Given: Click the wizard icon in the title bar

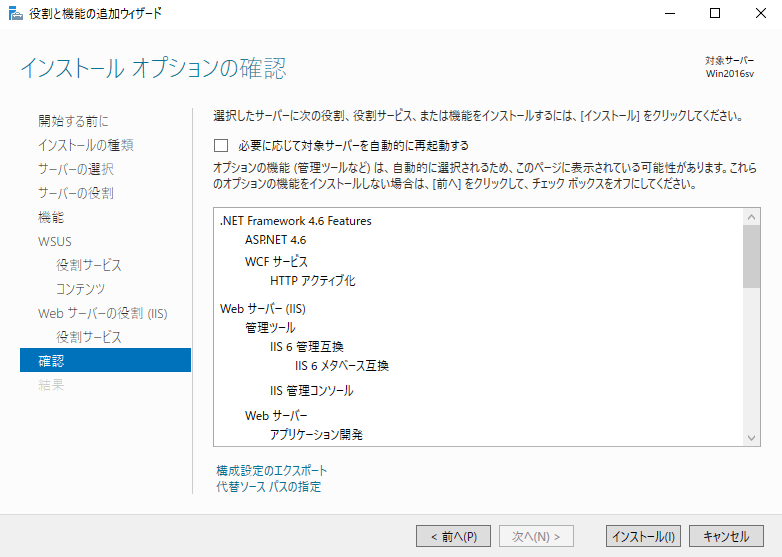Looking at the screenshot, I should coord(15,13).
